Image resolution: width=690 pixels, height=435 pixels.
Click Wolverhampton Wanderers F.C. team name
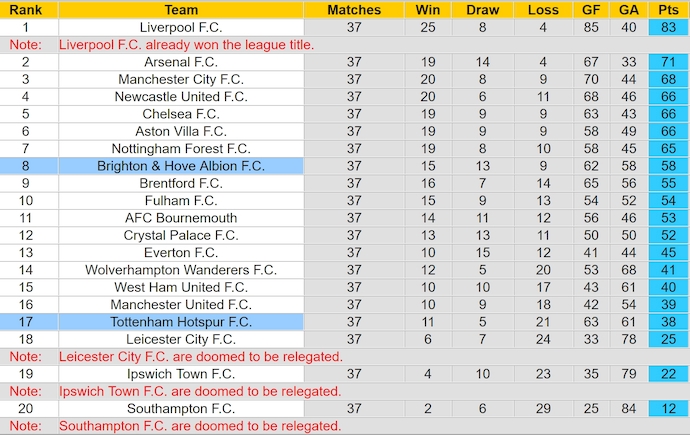(181, 270)
